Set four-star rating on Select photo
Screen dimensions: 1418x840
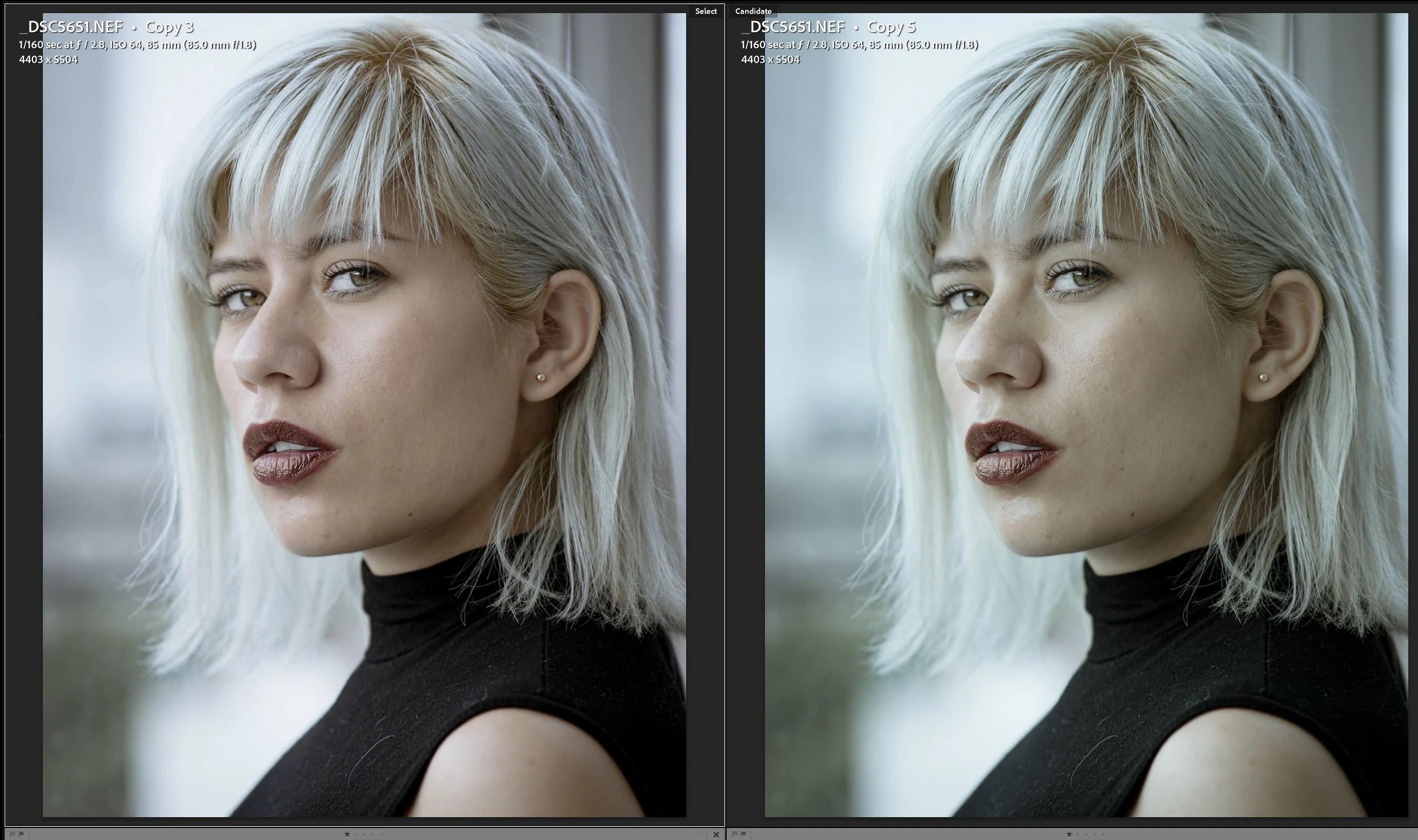pyautogui.click(x=373, y=834)
